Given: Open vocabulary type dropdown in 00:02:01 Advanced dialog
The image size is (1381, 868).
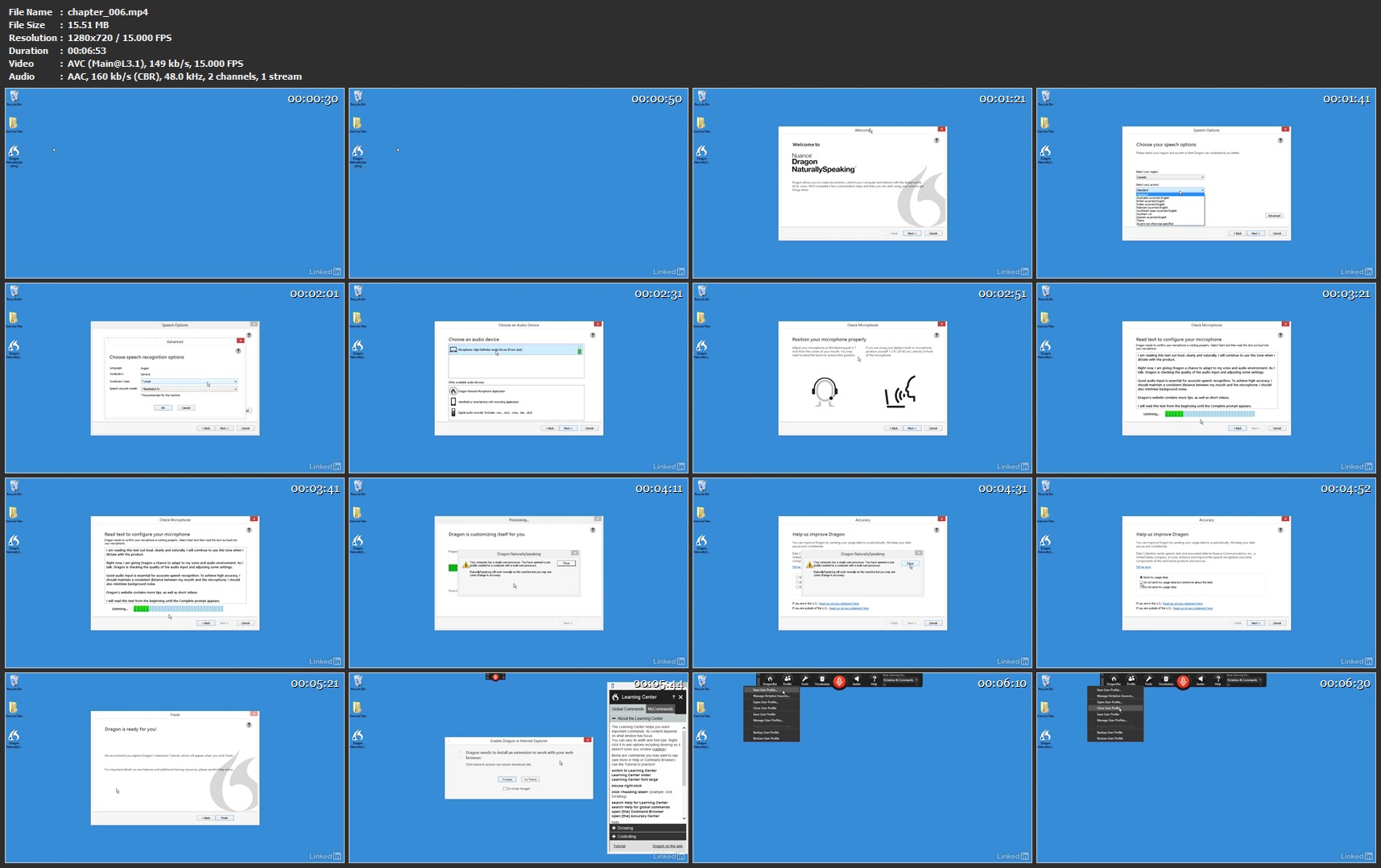Looking at the screenshot, I should 189,382.
